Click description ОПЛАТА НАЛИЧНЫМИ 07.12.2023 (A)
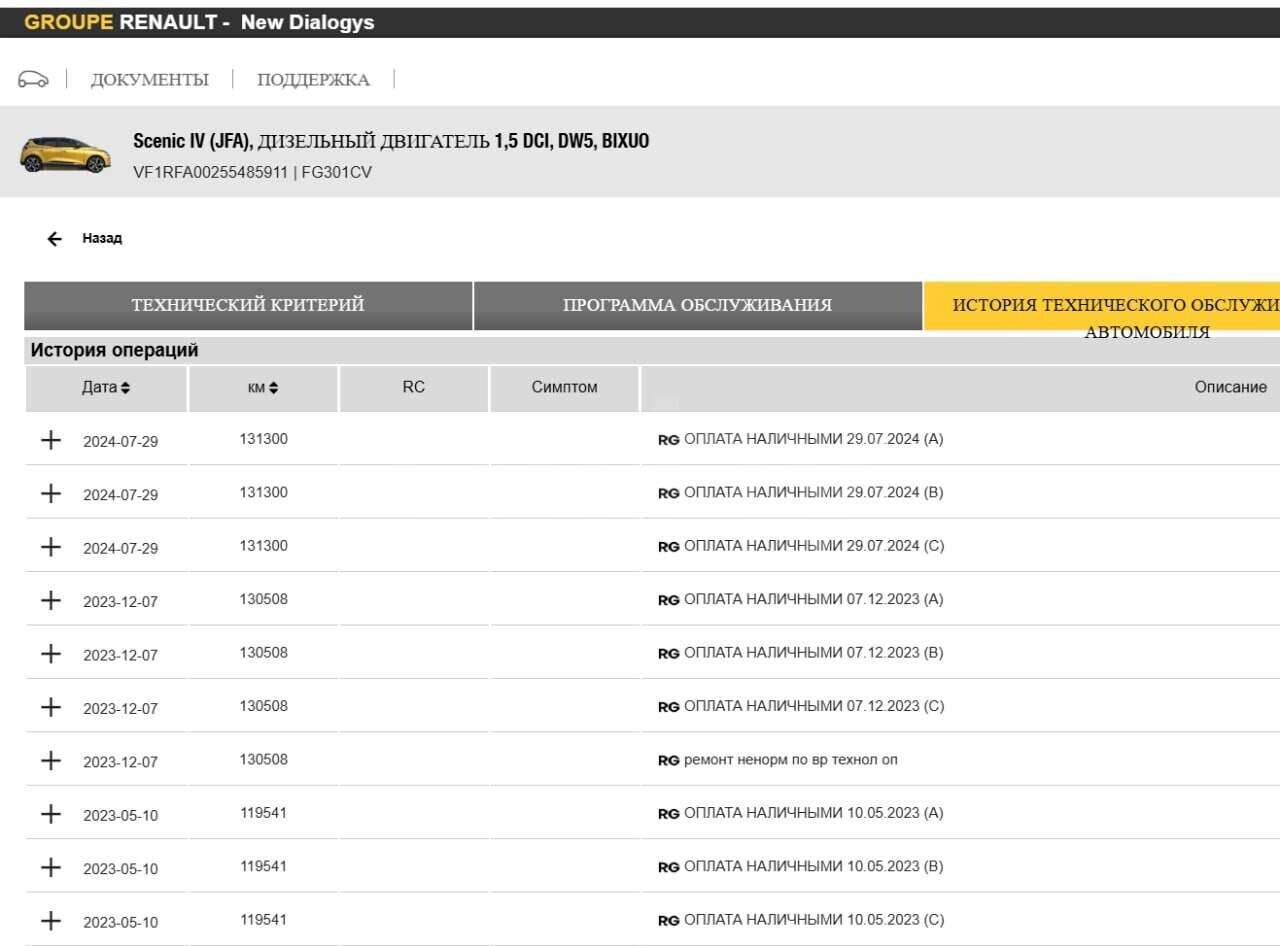The height and width of the screenshot is (946, 1280). tap(813, 599)
